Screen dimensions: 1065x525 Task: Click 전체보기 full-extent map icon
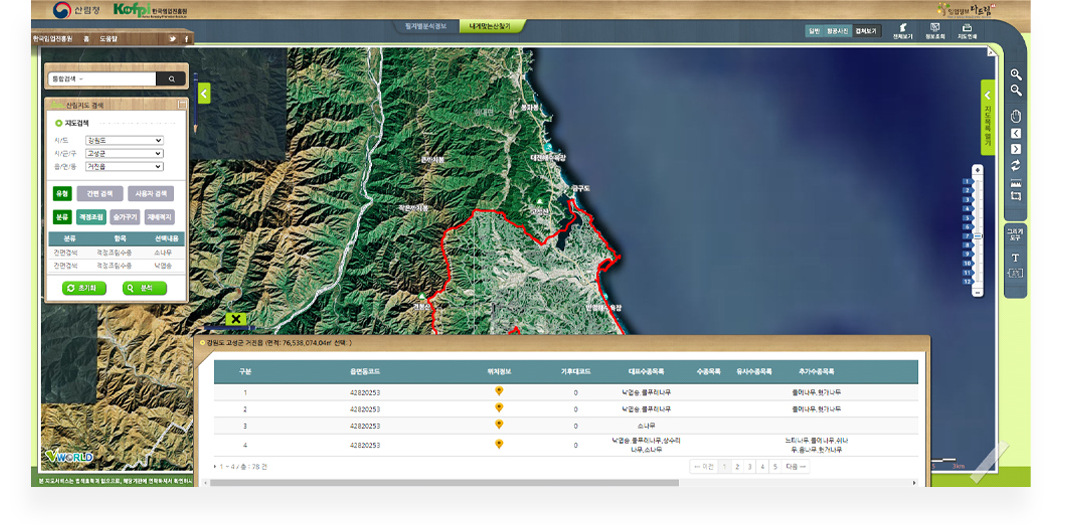coord(903,31)
